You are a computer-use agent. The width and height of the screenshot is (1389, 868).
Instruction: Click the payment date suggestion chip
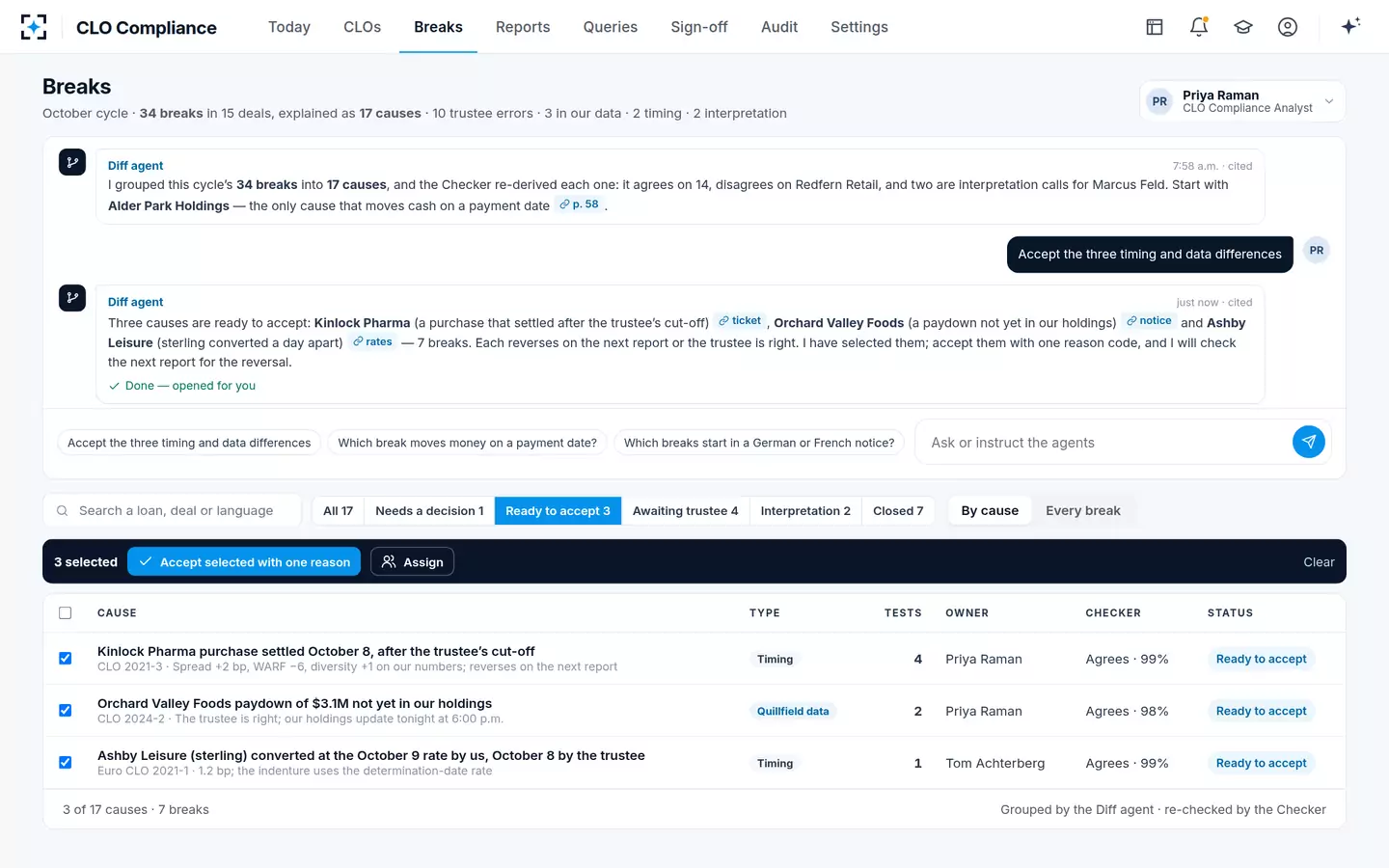coord(468,443)
